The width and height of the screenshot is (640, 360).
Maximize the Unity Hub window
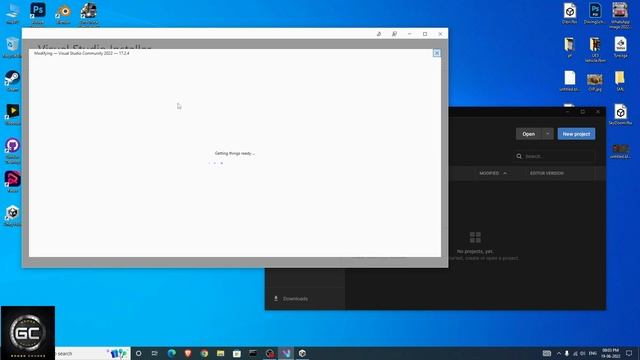tap(583, 111)
